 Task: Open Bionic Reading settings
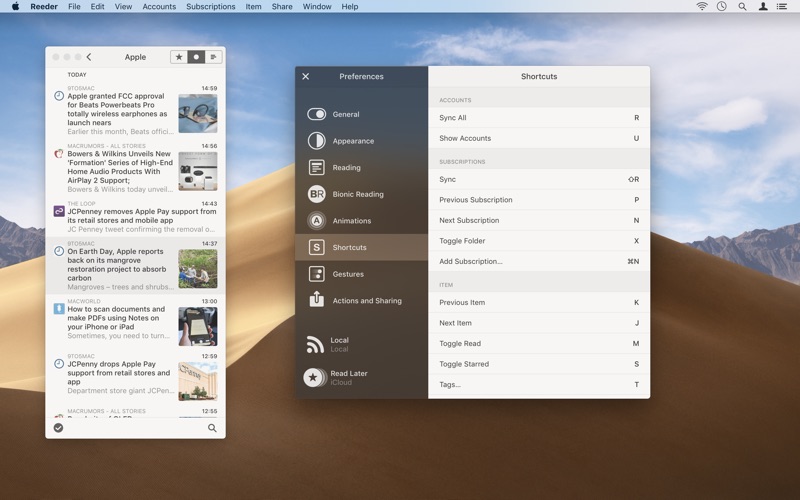coord(357,194)
